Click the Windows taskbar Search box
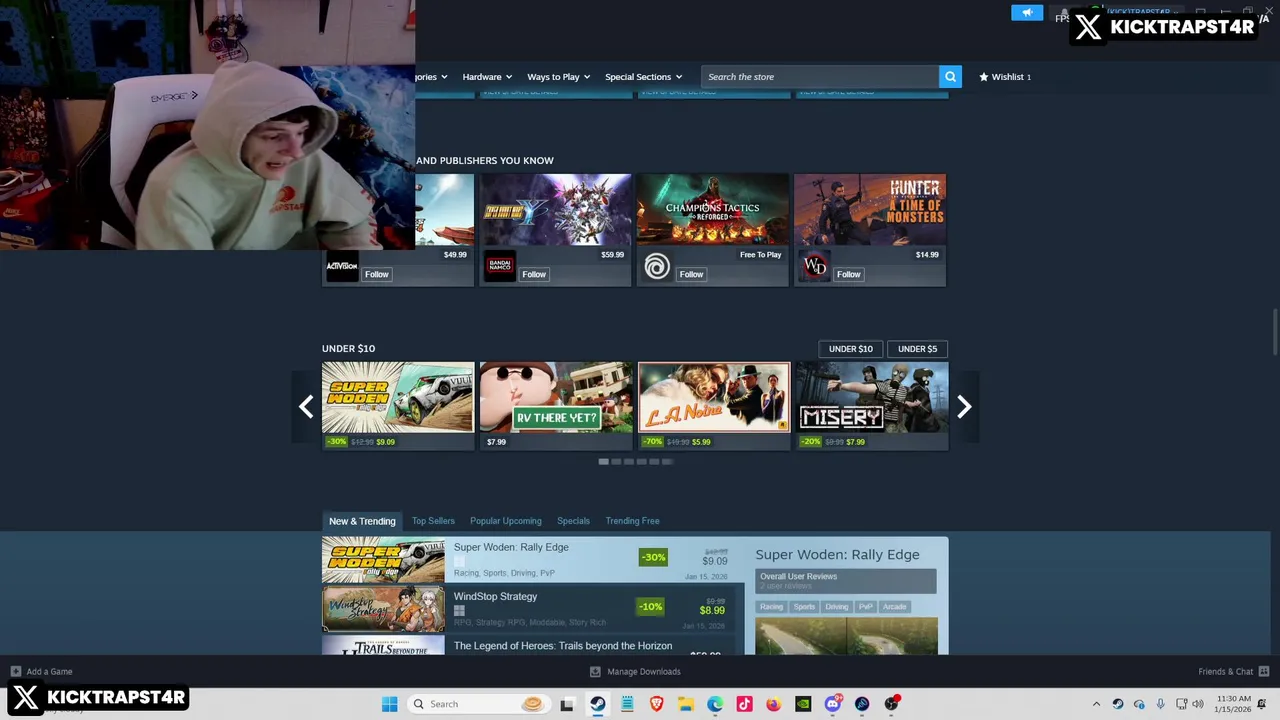Screen dimensions: 1280x720 click(478, 704)
